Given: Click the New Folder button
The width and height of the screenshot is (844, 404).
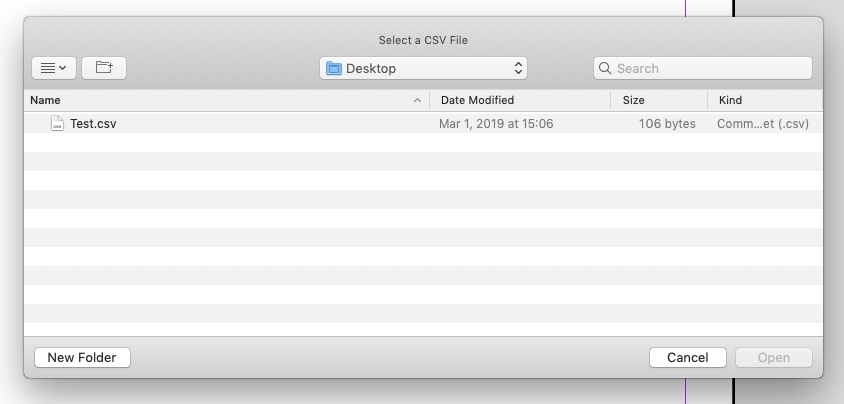Looking at the screenshot, I should coord(82,358).
